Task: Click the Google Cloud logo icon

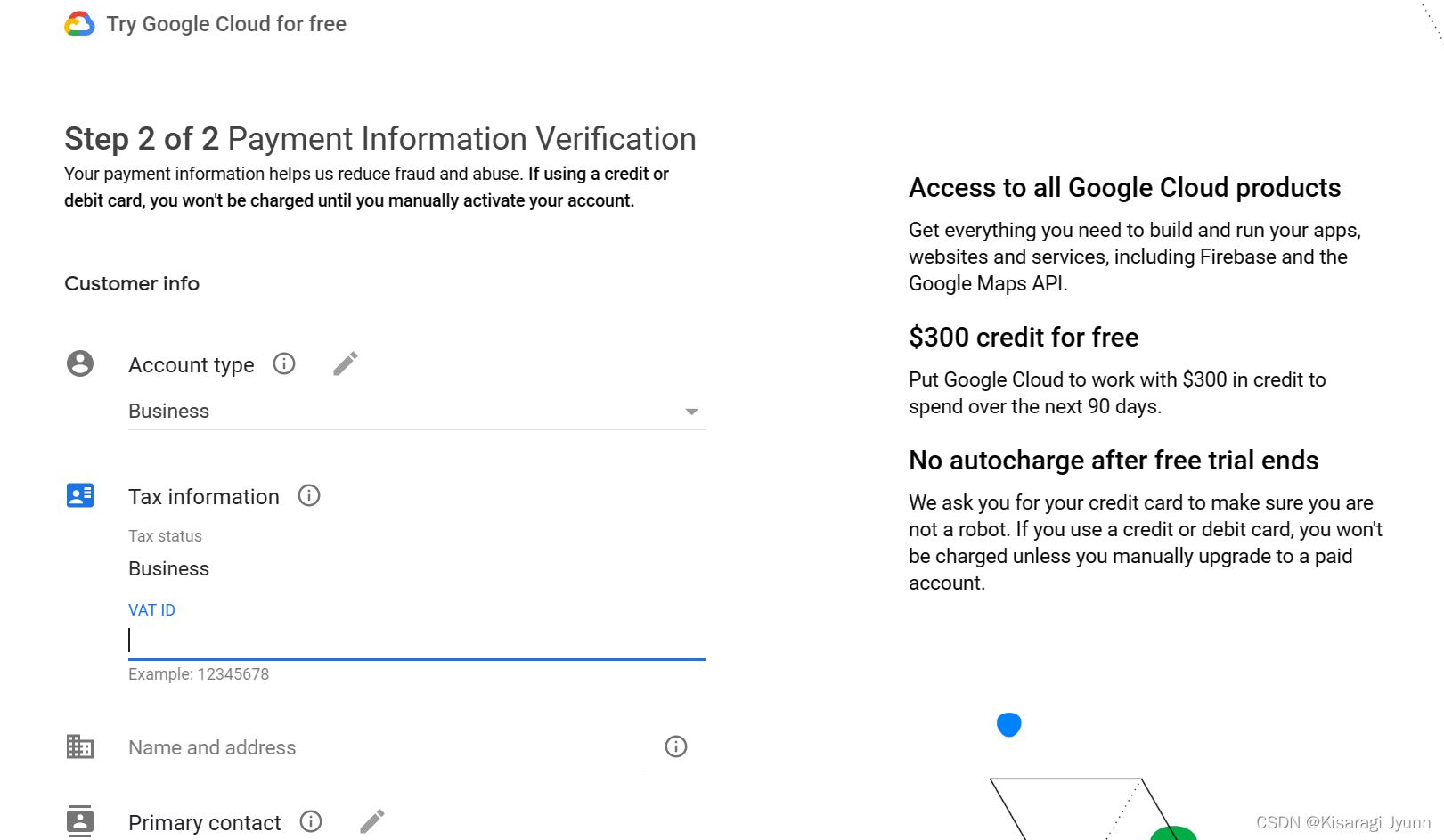Action: [79, 24]
